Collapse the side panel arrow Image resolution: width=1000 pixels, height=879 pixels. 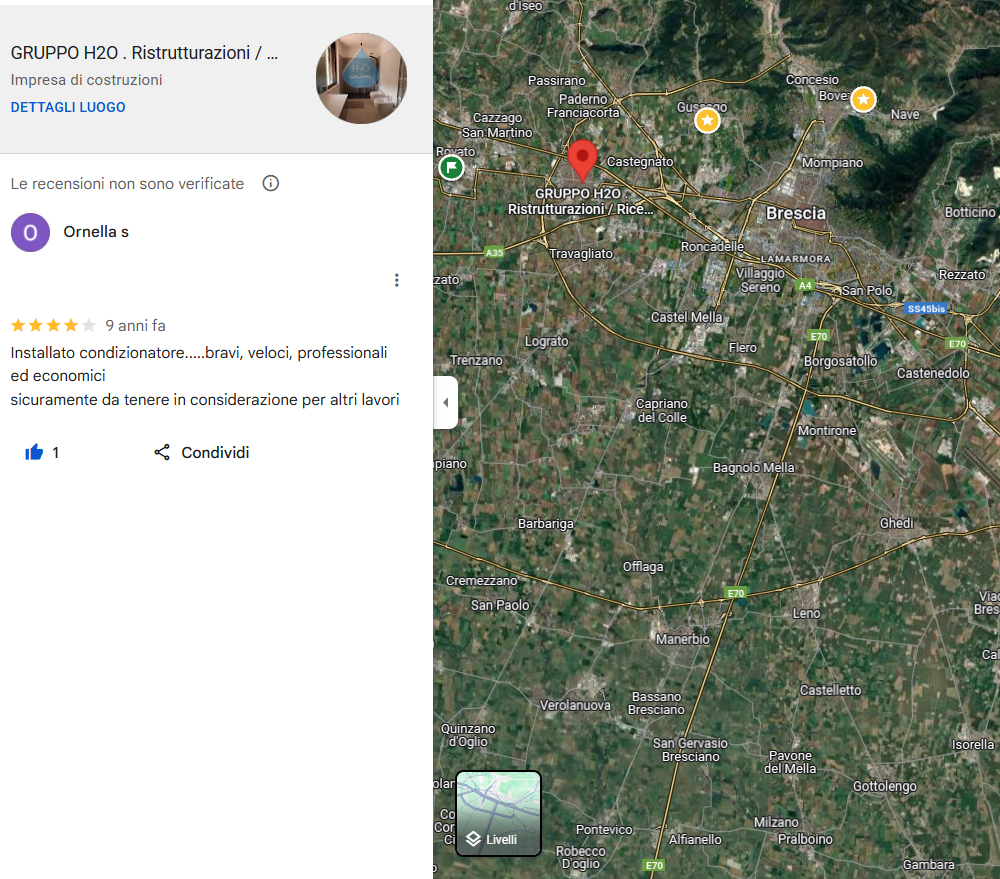(x=445, y=403)
